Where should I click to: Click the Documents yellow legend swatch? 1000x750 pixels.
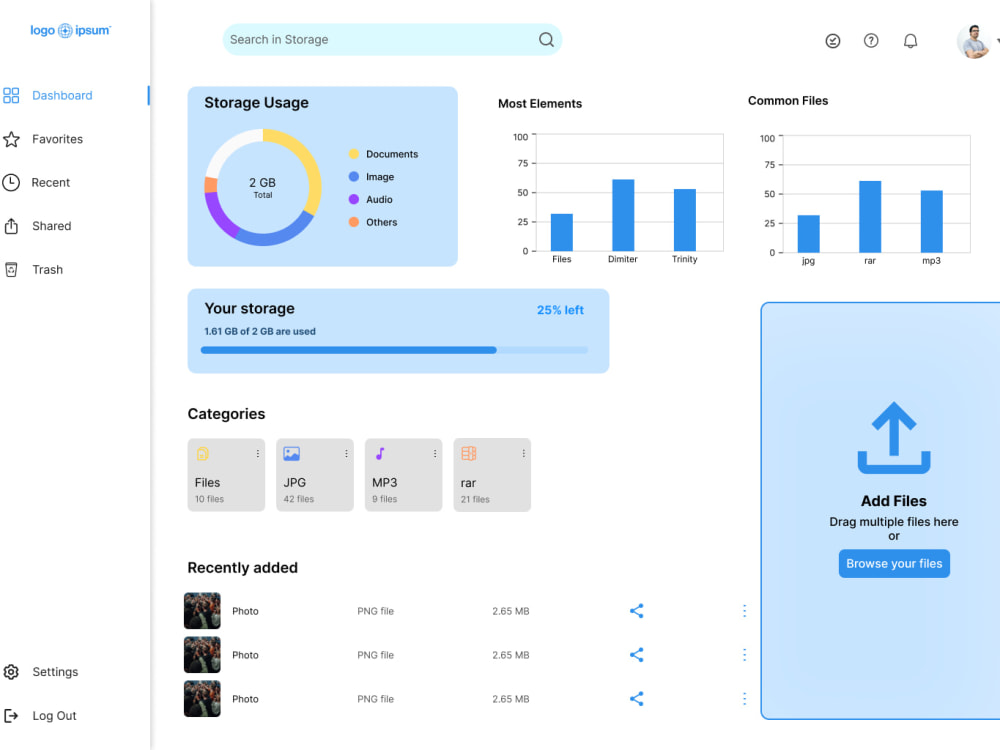pos(354,154)
